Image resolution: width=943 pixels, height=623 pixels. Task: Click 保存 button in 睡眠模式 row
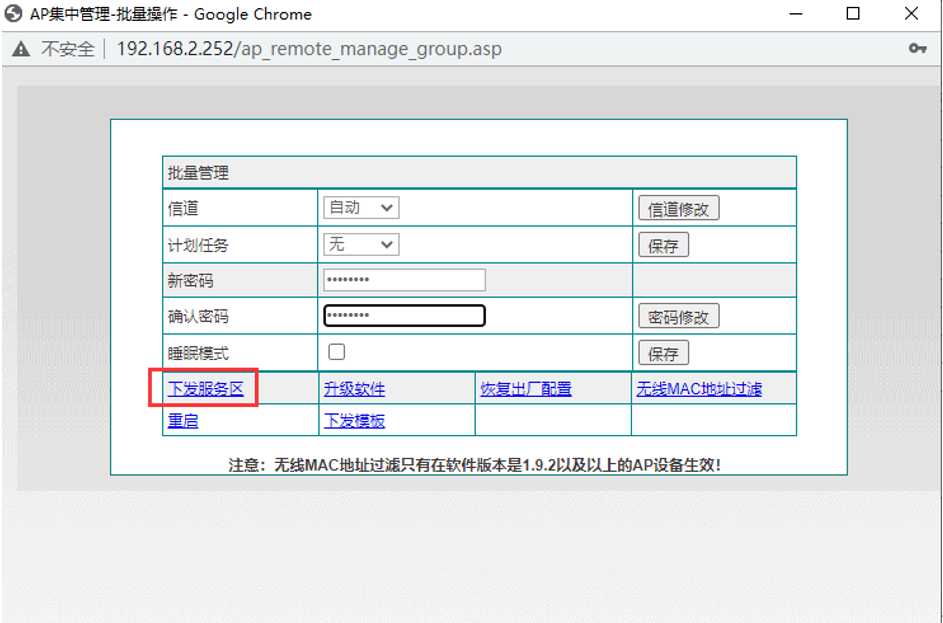[663, 353]
